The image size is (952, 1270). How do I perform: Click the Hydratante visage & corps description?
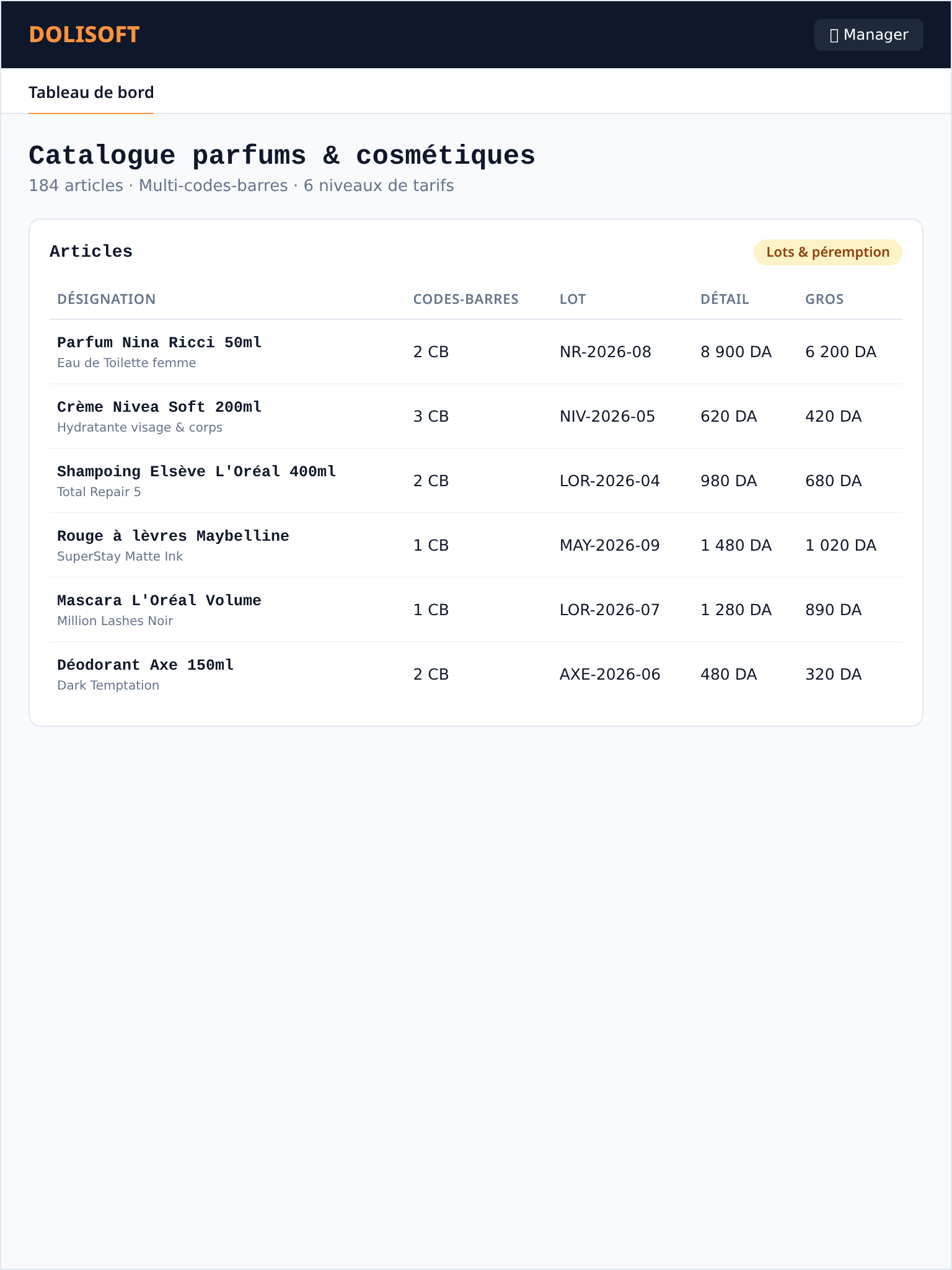[139, 427]
